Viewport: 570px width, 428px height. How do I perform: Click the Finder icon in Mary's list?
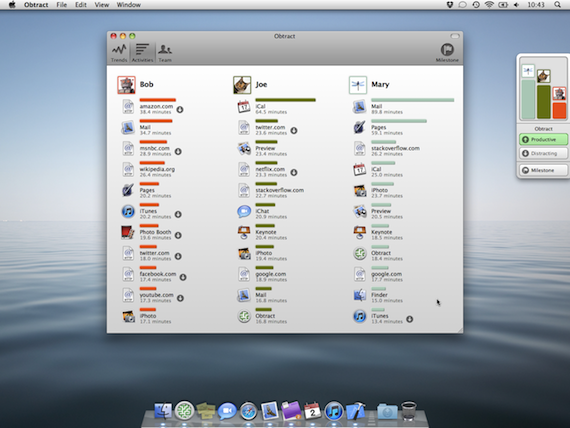point(360,295)
